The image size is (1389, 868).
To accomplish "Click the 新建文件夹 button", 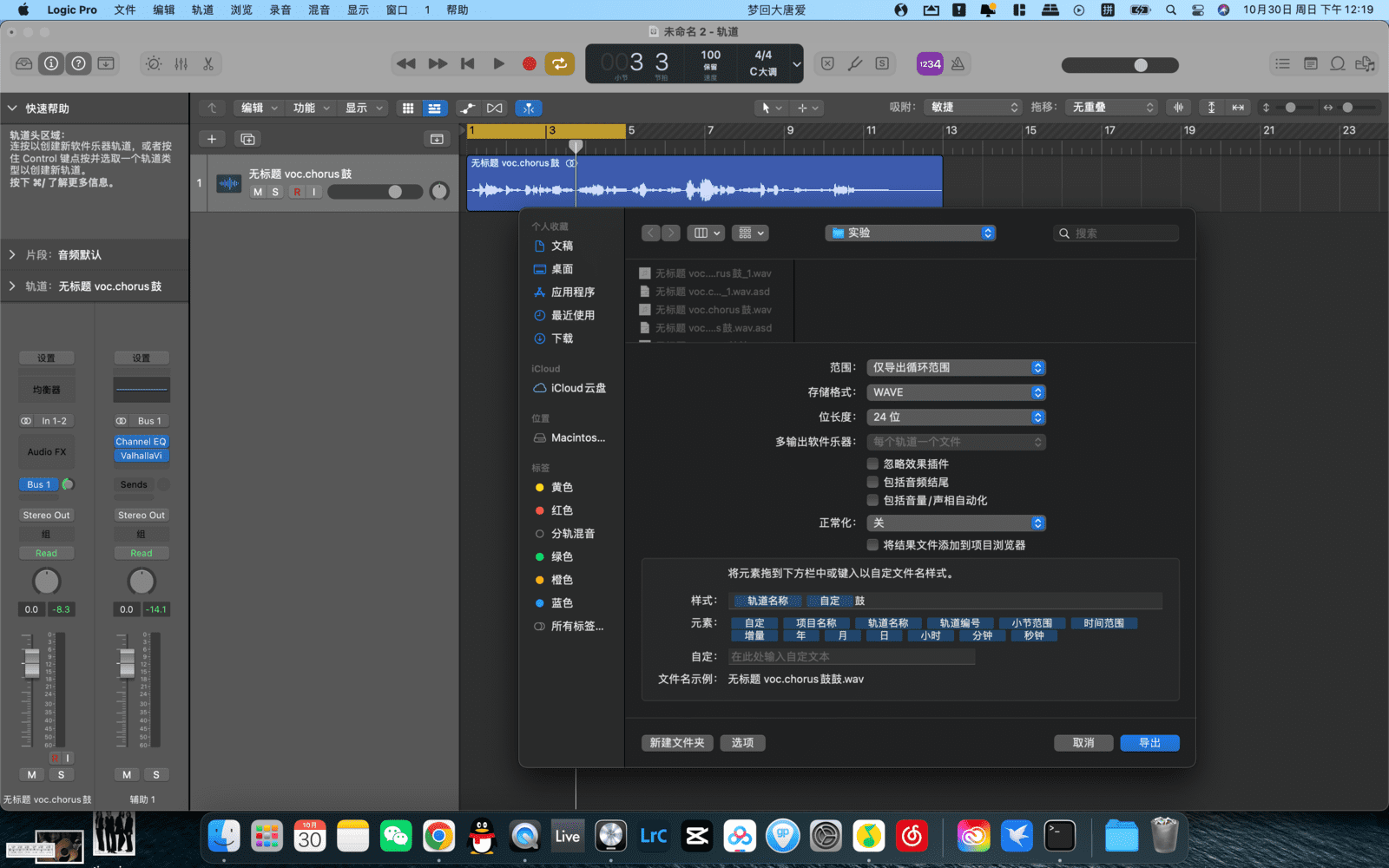I will pyautogui.click(x=677, y=743).
